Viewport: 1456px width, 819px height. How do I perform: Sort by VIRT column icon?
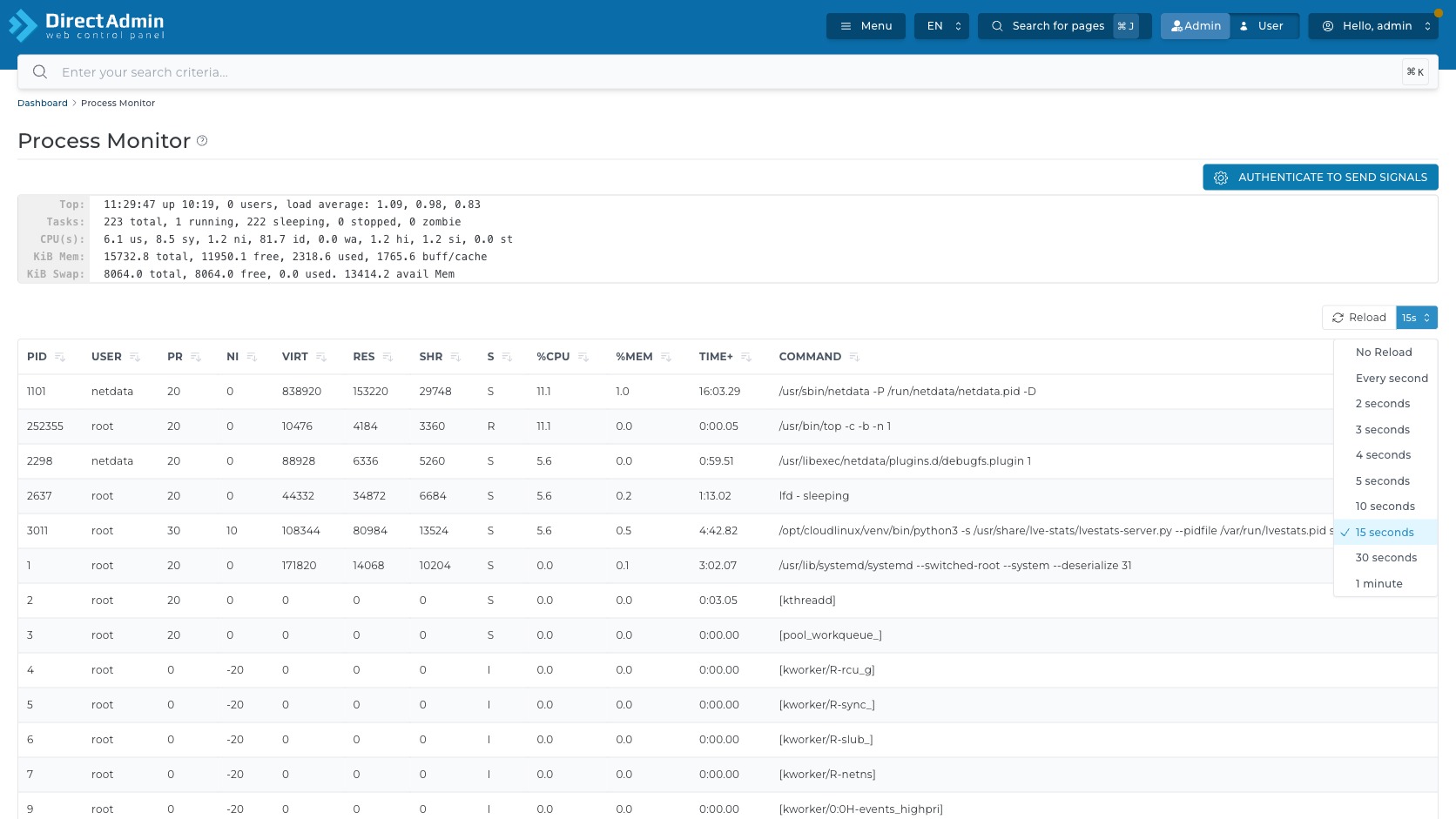(x=321, y=357)
